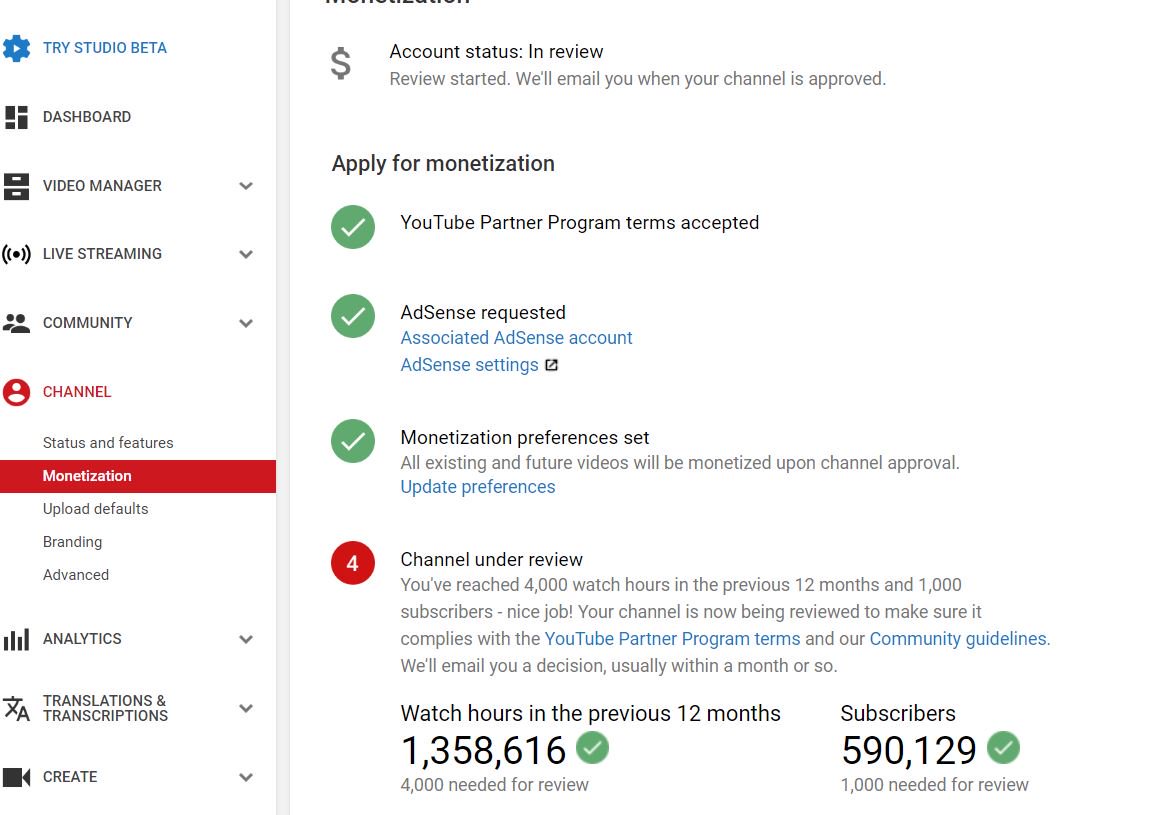1174x815 pixels.
Task: Click green check beside Monetization preferences set
Action: (353, 441)
